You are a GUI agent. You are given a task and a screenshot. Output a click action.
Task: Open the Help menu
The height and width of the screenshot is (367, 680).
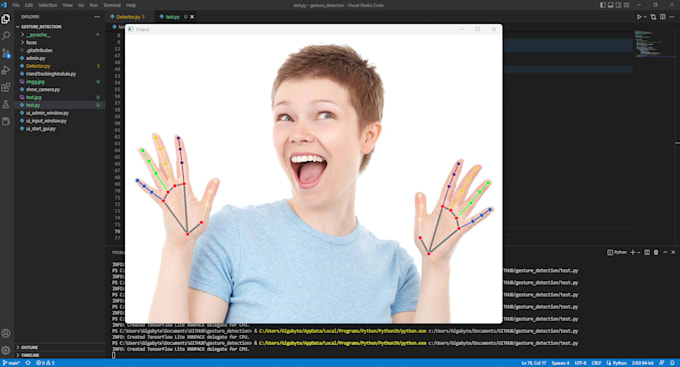[131, 5]
